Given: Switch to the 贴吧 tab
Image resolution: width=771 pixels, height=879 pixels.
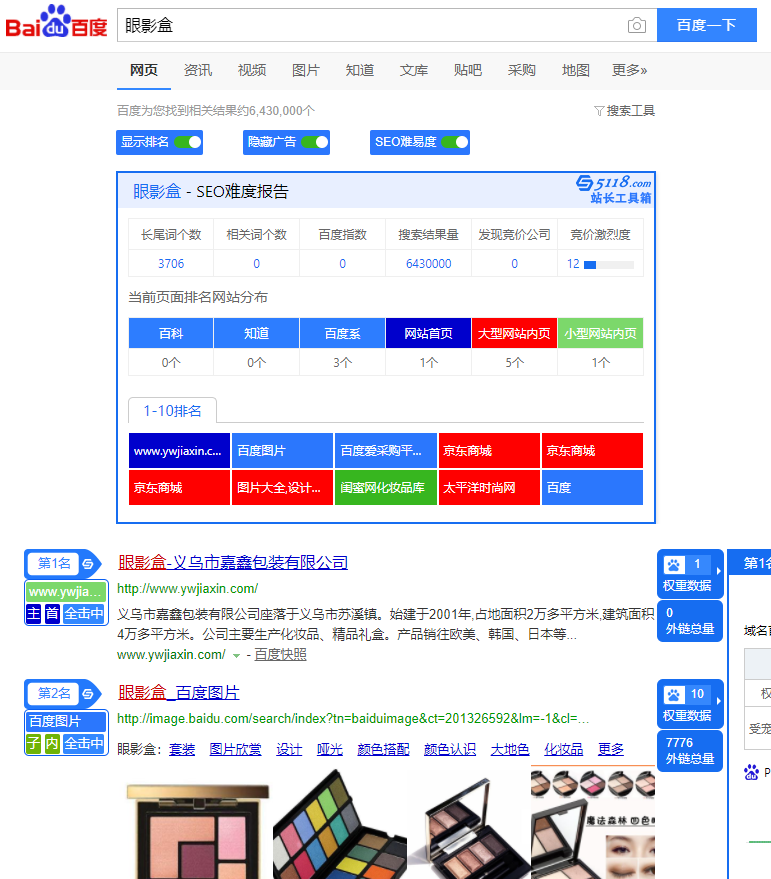Looking at the screenshot, I should coord(468,70).
